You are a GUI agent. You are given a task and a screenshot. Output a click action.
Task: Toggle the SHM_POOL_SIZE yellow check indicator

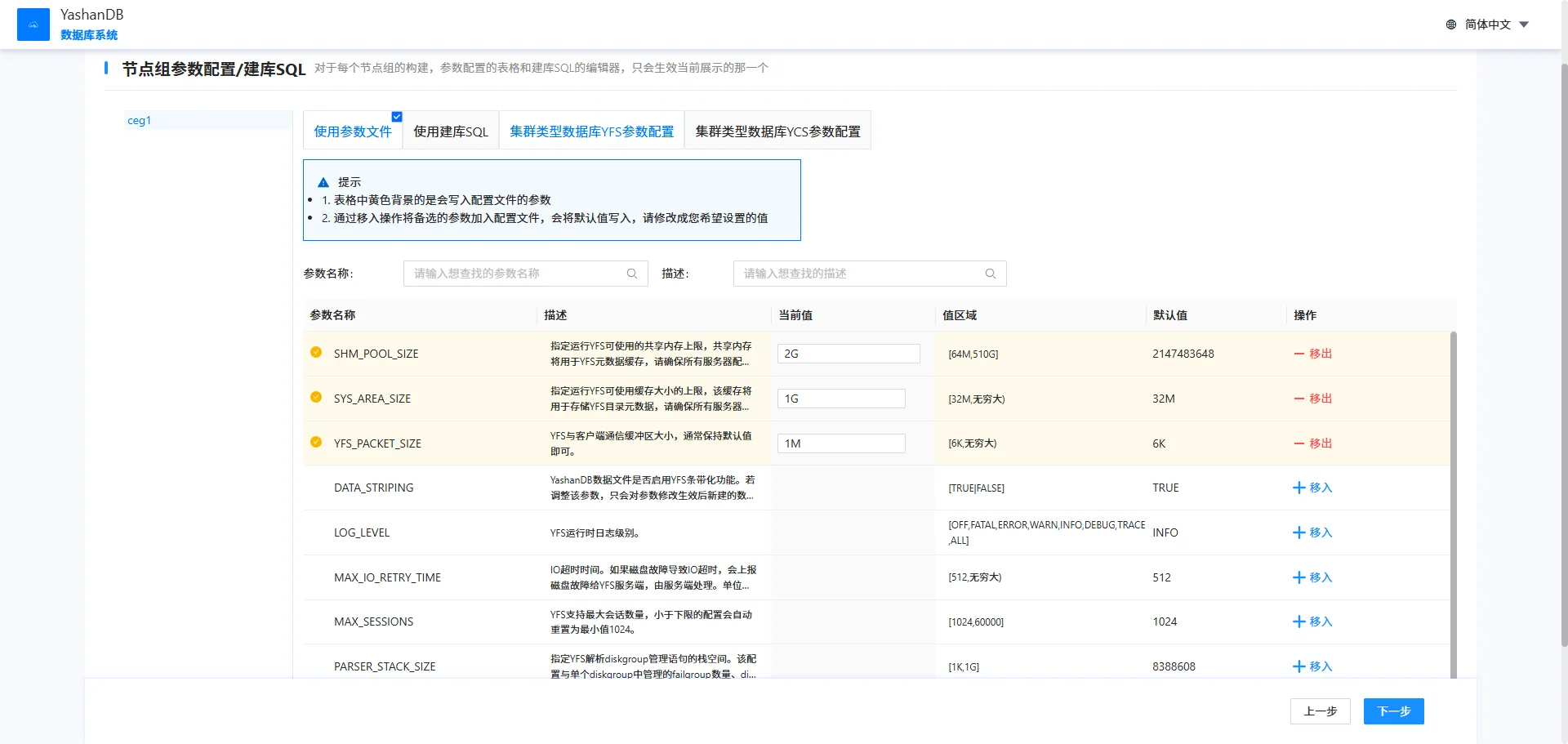pyautogui.click(x=316, y=352)
